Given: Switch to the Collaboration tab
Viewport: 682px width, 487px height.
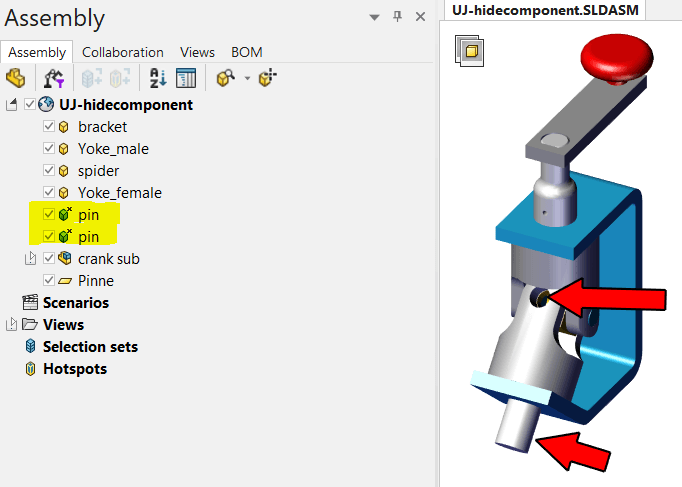Looking at the screenshot, I should (x=123, y=52).
